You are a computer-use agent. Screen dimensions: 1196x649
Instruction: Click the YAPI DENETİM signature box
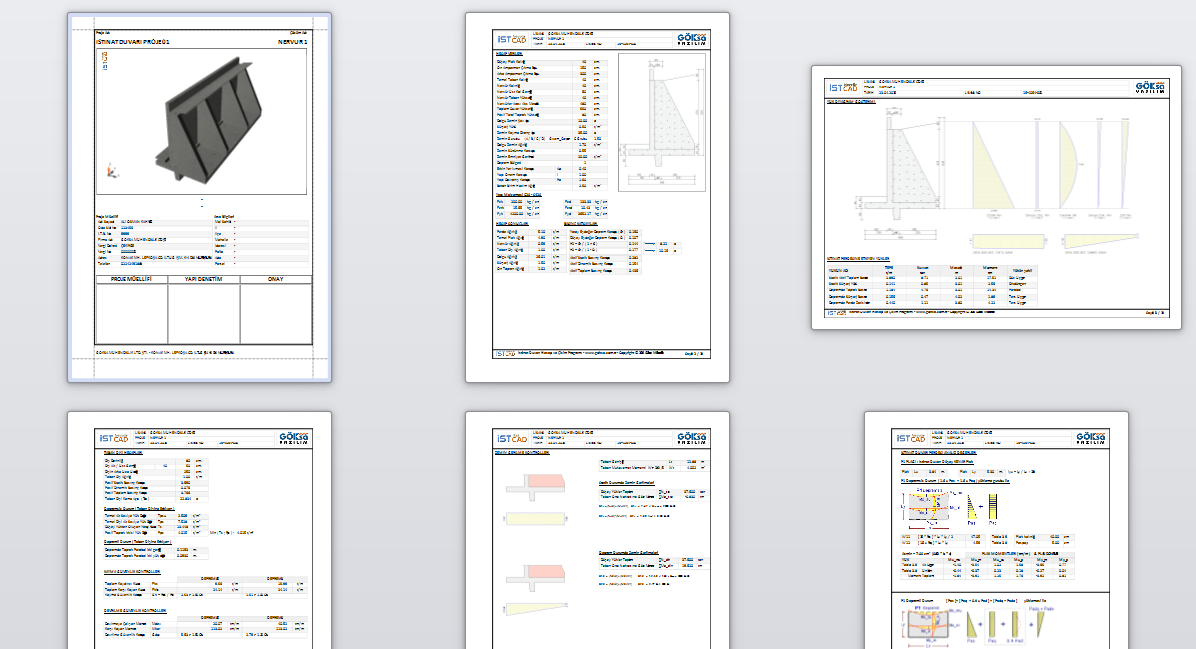204,310
